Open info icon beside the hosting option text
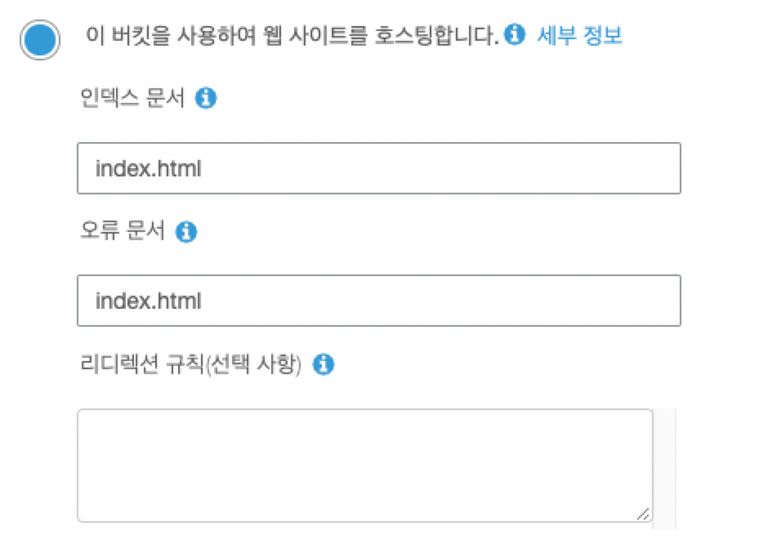768x544 pixels. 514,35
